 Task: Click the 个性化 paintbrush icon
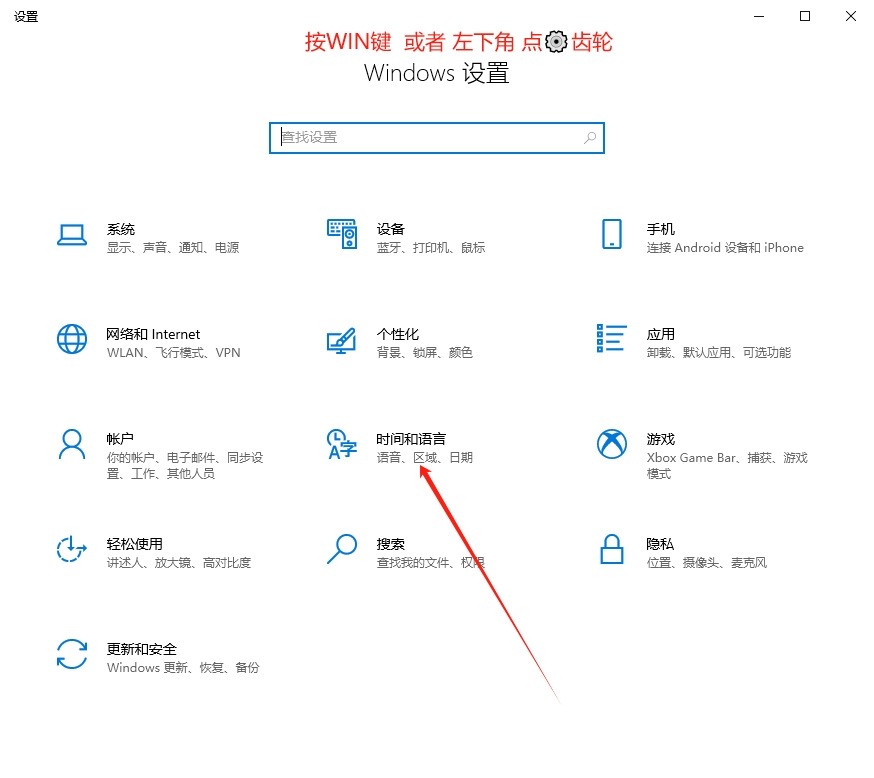342,340
